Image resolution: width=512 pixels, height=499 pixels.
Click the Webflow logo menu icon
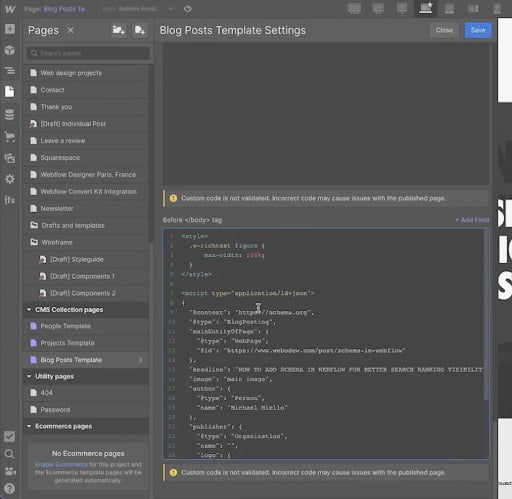10,9
